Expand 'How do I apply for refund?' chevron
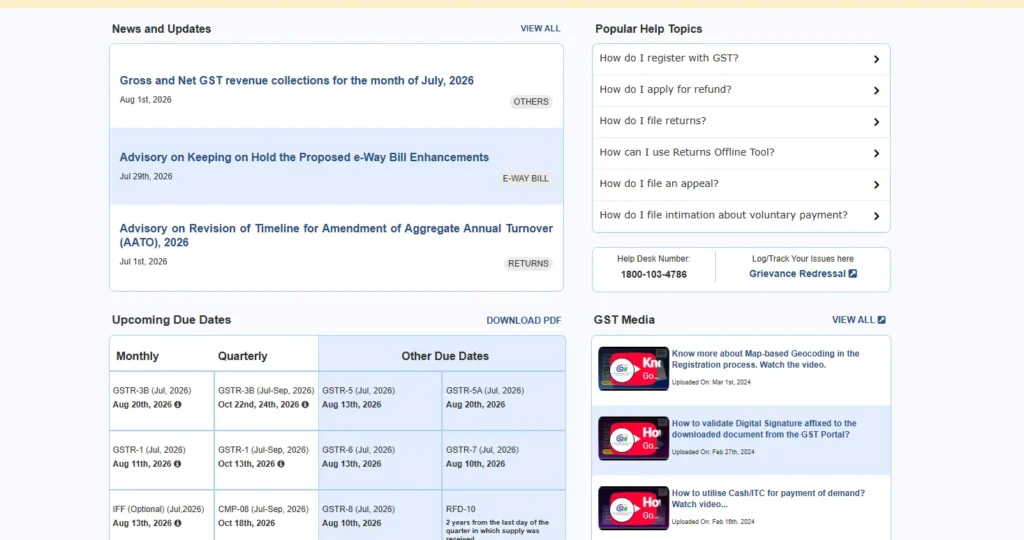Screen dimensions: 1024x540 tap(876, 91)
